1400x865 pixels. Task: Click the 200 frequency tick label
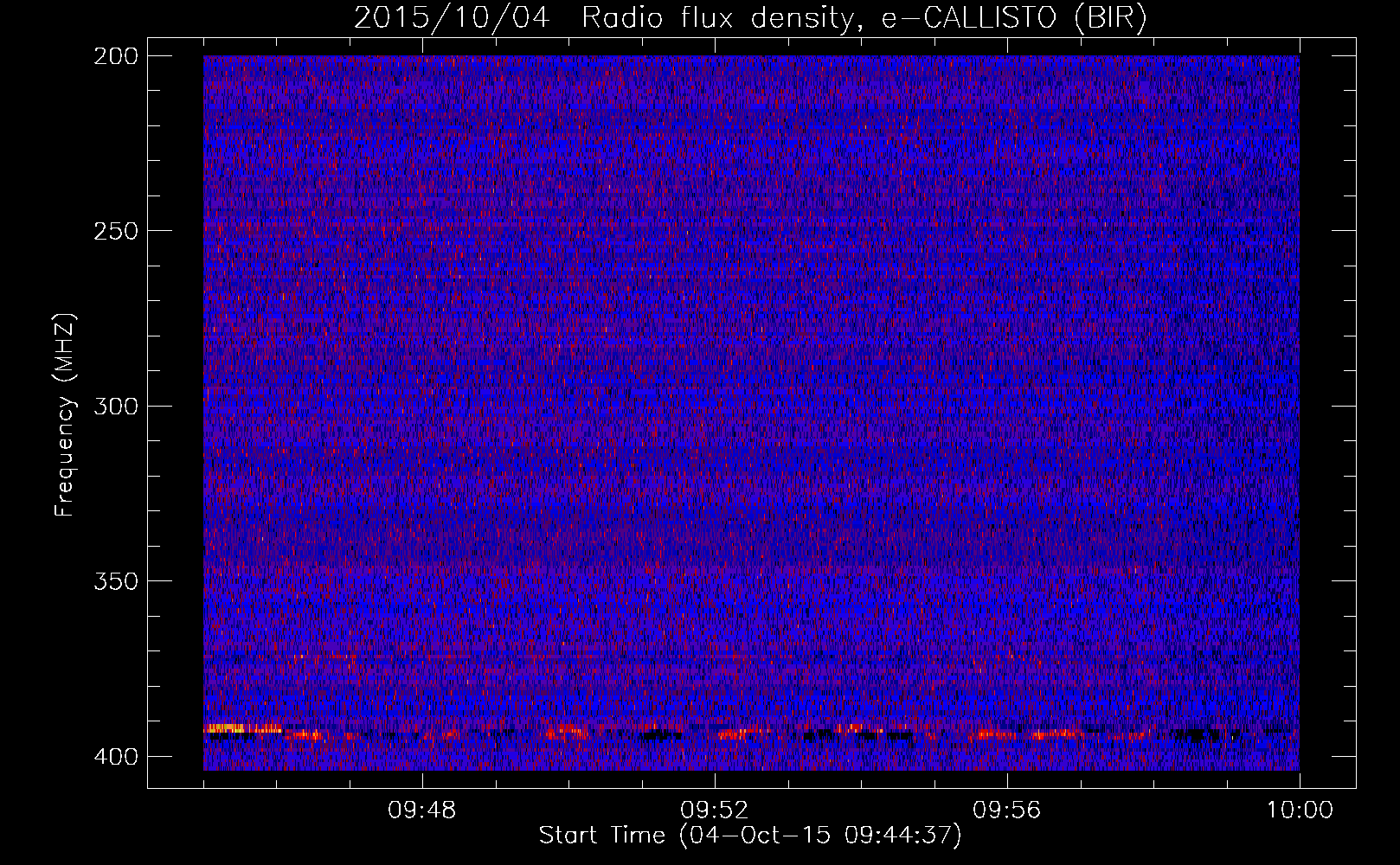click(x=115, y=56)
